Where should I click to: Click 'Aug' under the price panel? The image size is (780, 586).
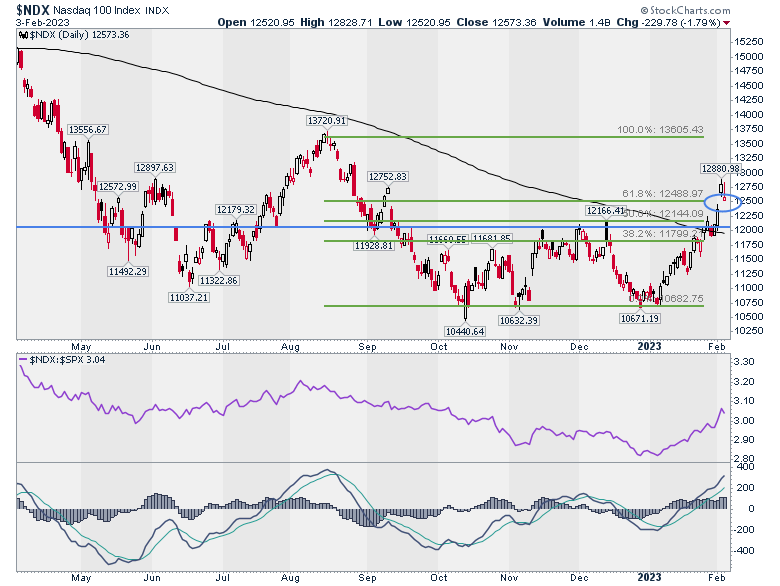[290, 347]
